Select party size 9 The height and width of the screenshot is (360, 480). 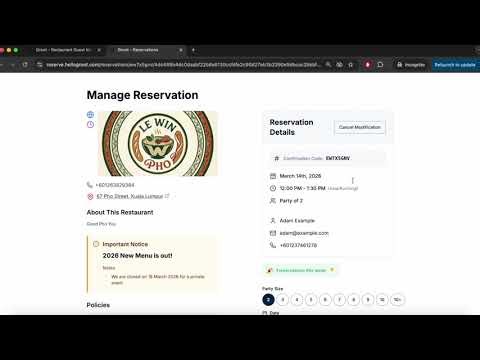(x=368, y=300)
